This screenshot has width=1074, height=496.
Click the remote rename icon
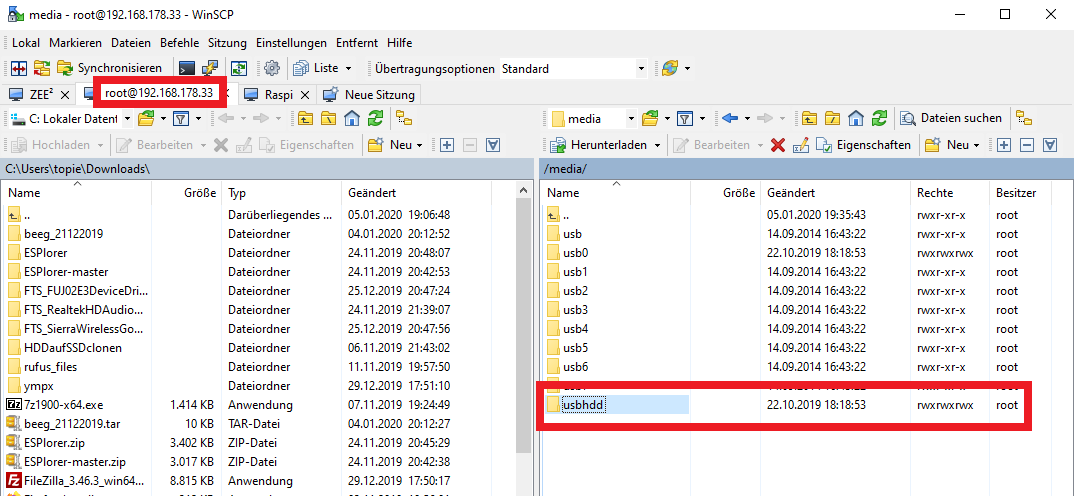click(800, 145)
